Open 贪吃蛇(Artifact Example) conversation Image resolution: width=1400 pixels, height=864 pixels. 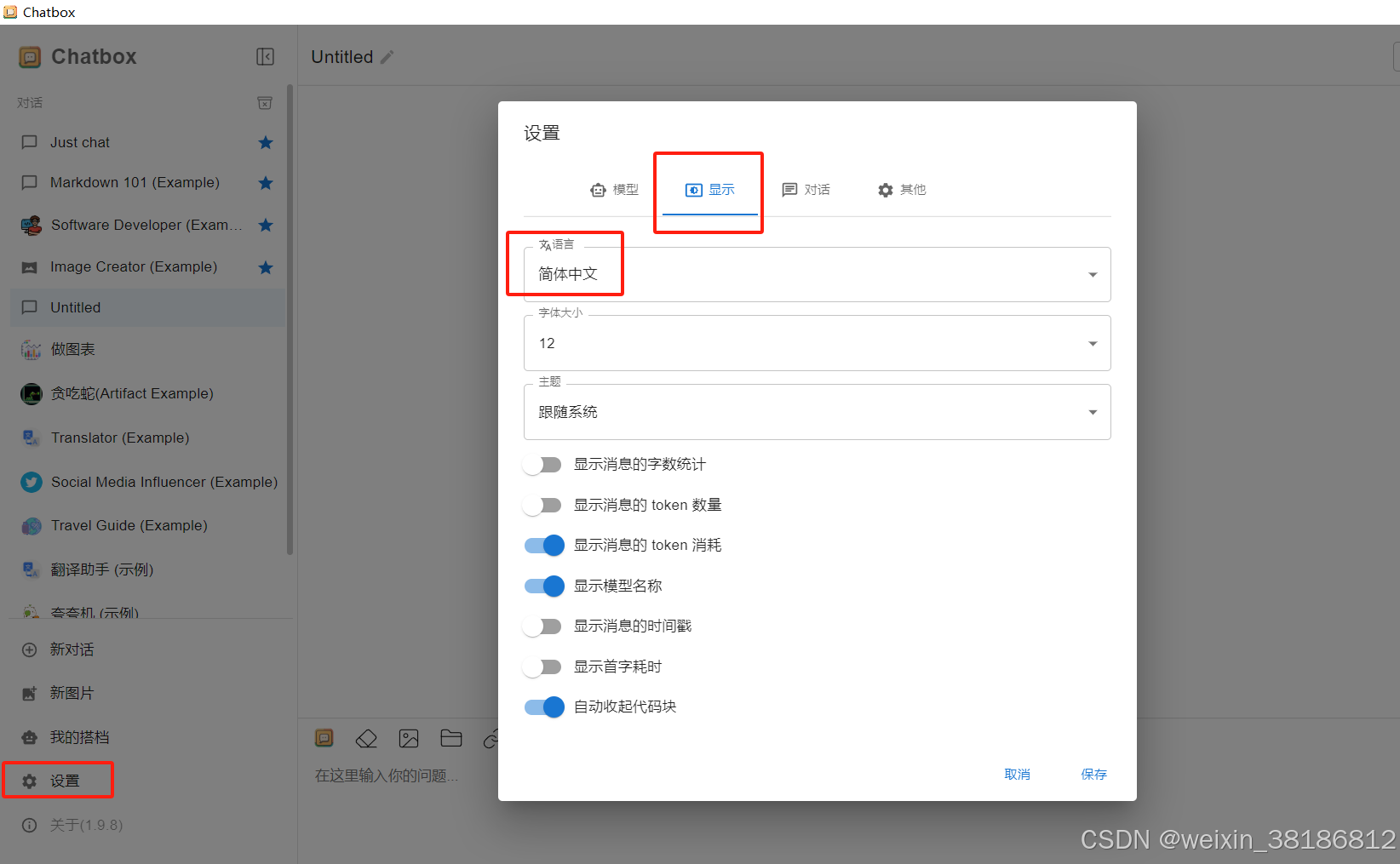point(147,393)
